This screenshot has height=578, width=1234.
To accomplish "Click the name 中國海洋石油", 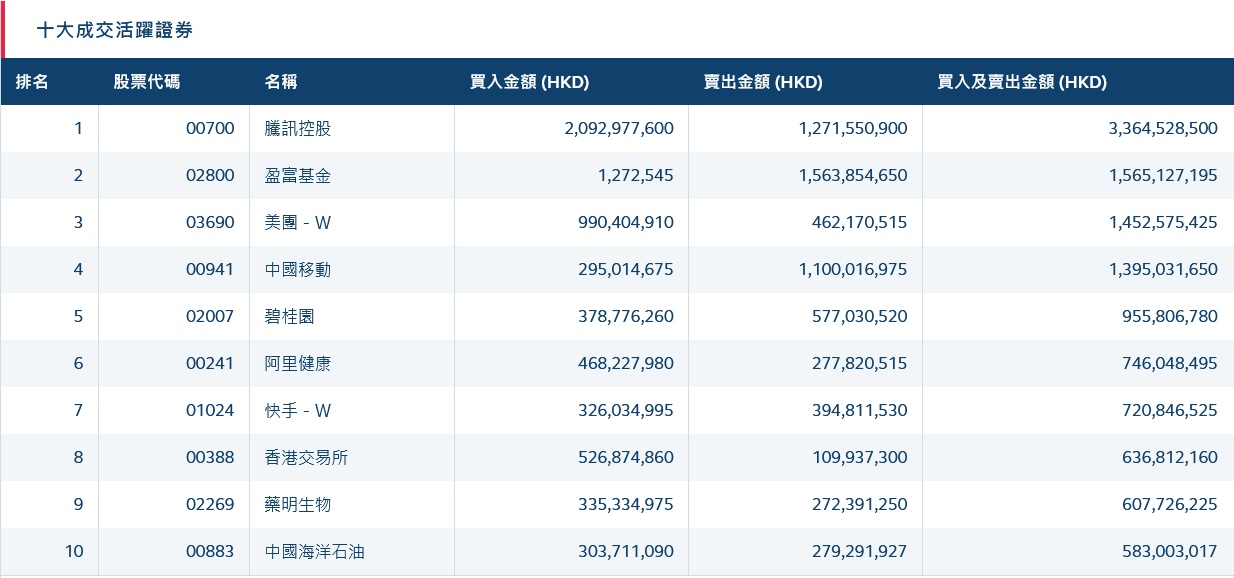I will 314,551.
